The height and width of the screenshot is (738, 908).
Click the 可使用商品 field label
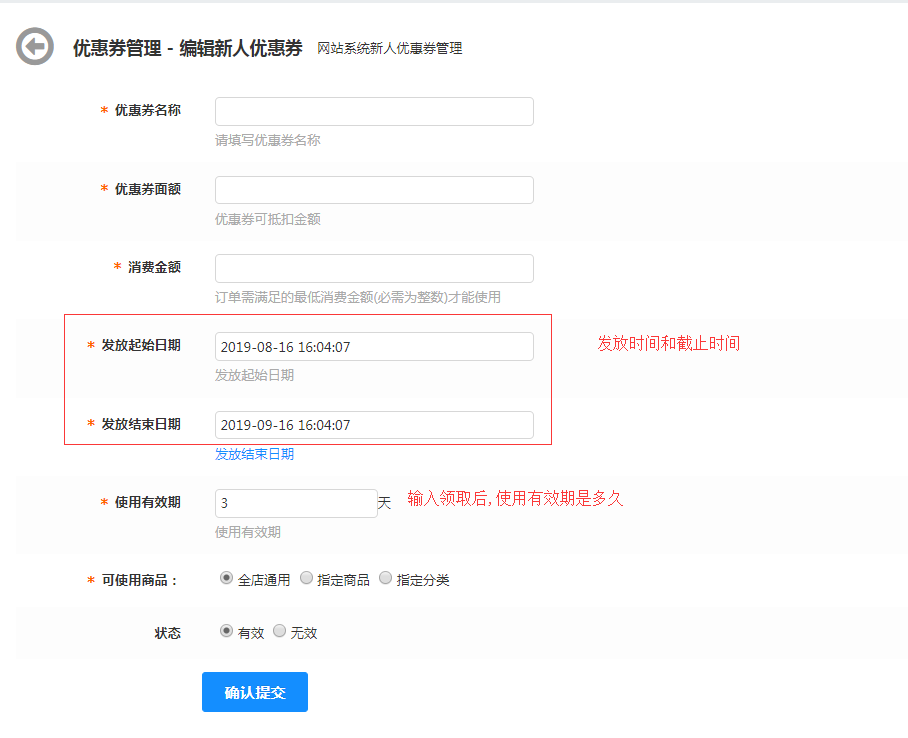pyautogui.click(x=138, y=580)
